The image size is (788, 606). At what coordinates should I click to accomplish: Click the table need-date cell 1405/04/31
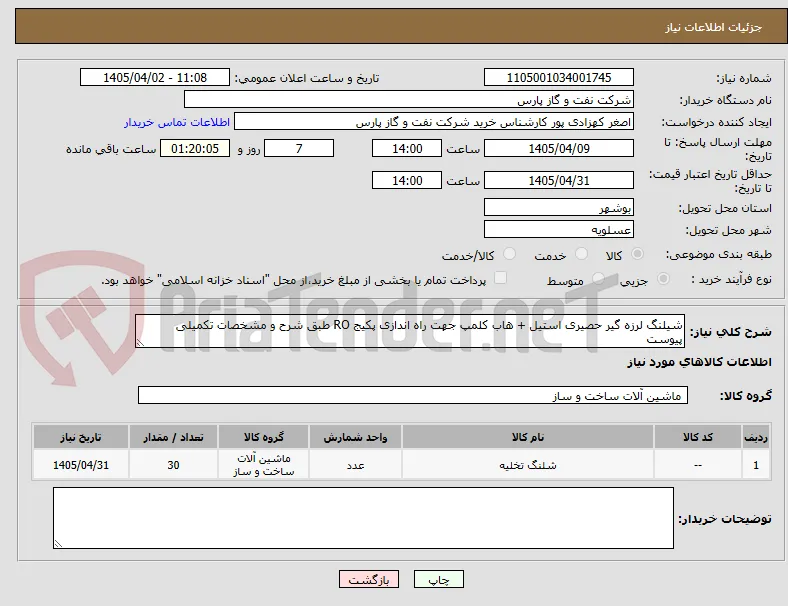pos(81,465)
